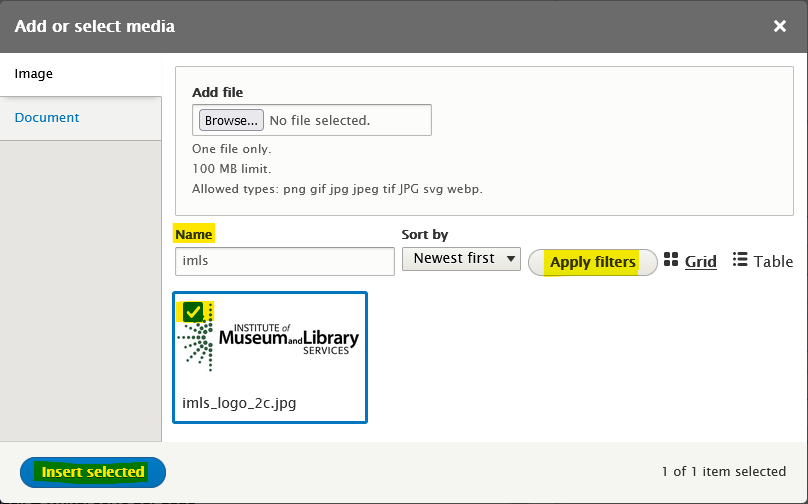Click the arrow on Sort by combo box
808x504 pixels.
[x=511, y=259]
